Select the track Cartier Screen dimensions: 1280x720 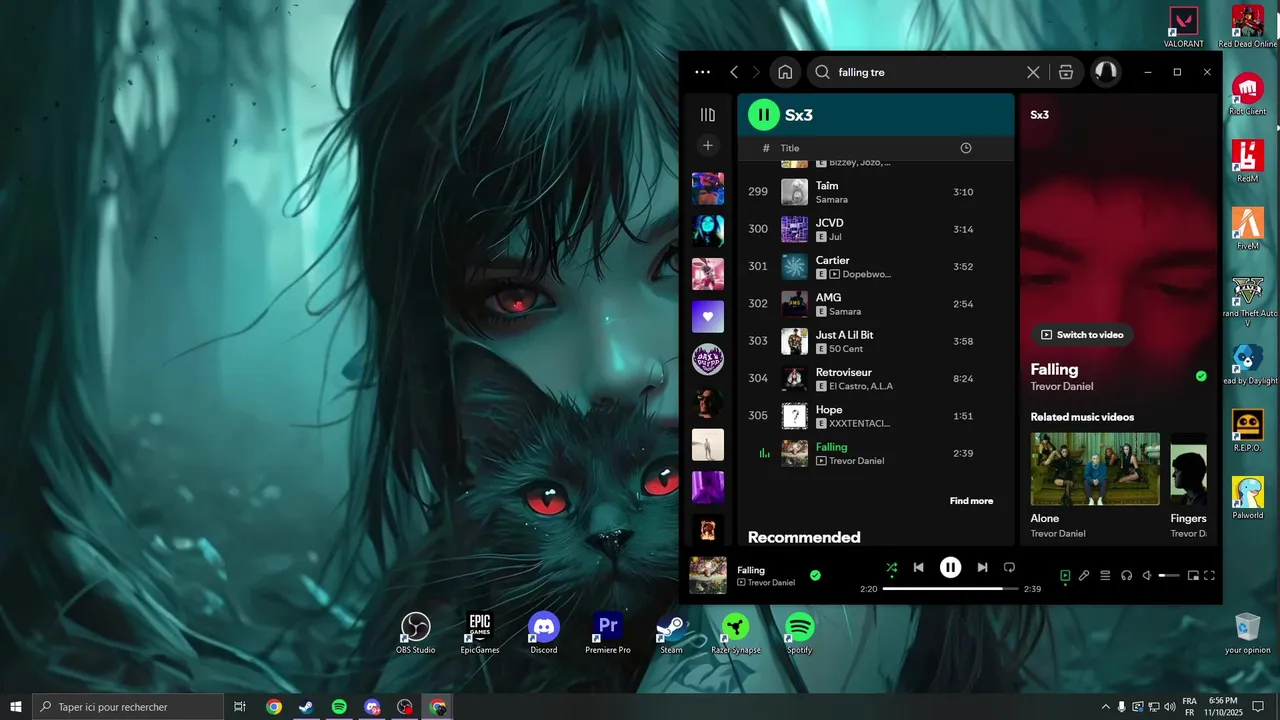(x=875, y=267)
